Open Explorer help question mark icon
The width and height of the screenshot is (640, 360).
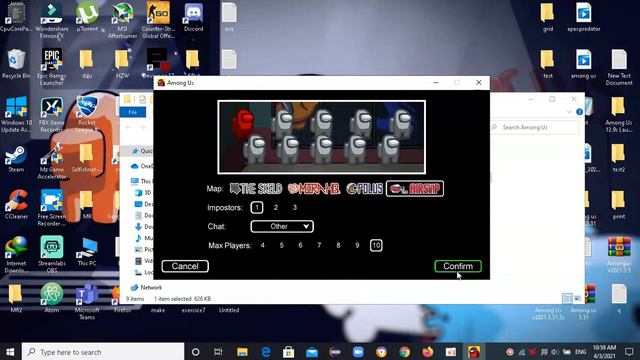coord(579,112)
